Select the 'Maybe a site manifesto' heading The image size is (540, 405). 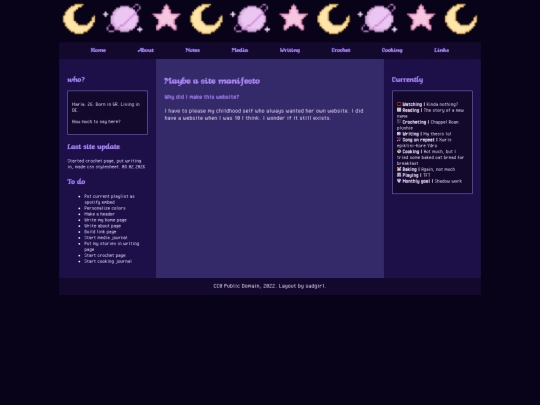(x=212, y=81)
